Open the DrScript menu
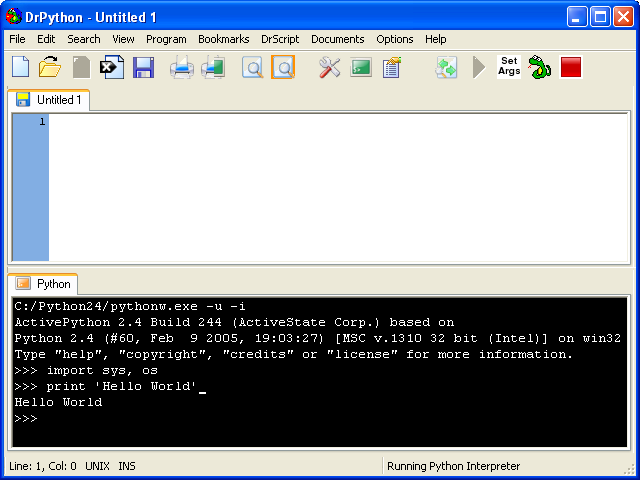 [280, 39]
